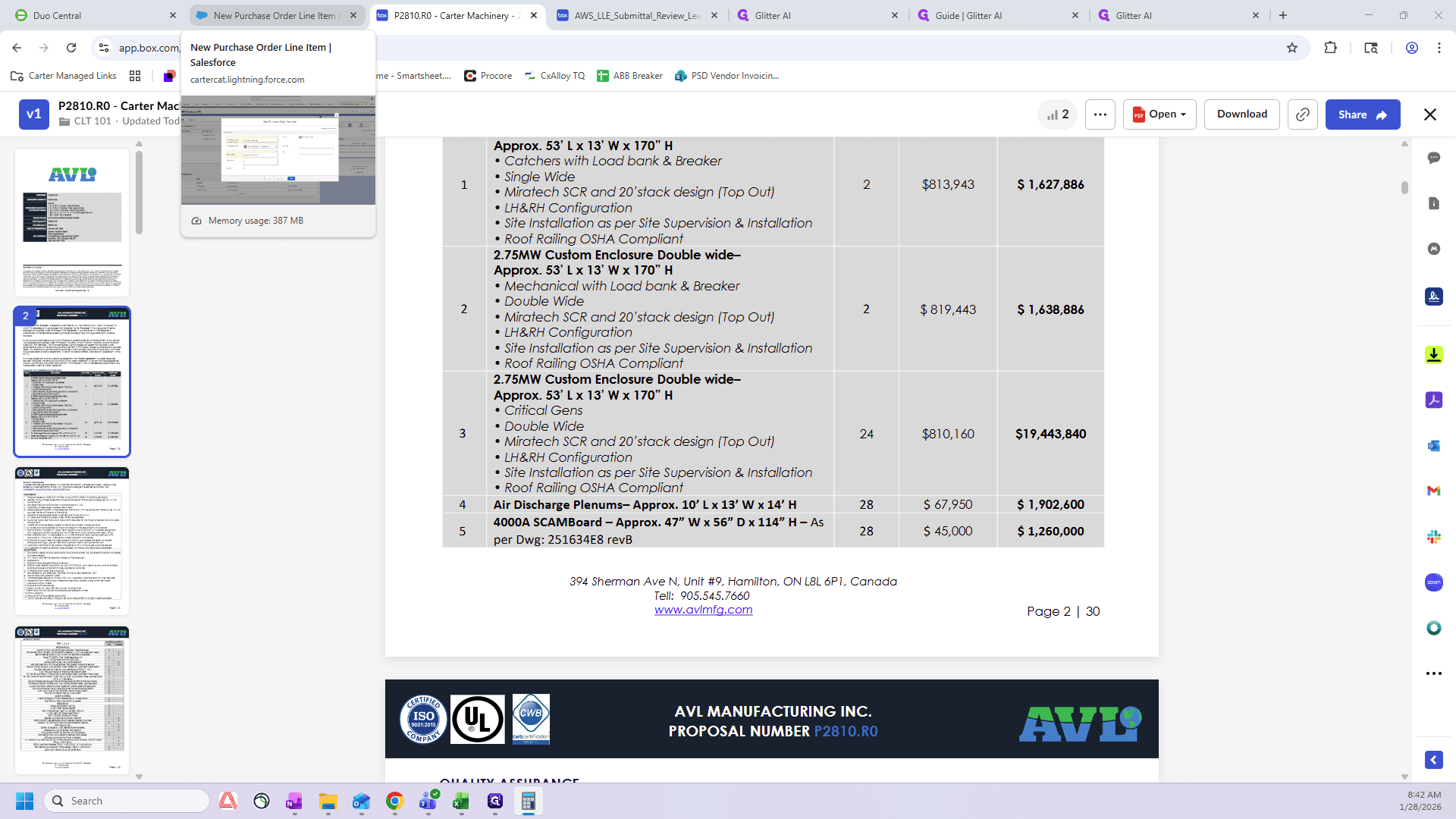Expand the Open dropdown button
Image resolution: width=1456 pixels, height=819 pixels.
(1159, 115)
